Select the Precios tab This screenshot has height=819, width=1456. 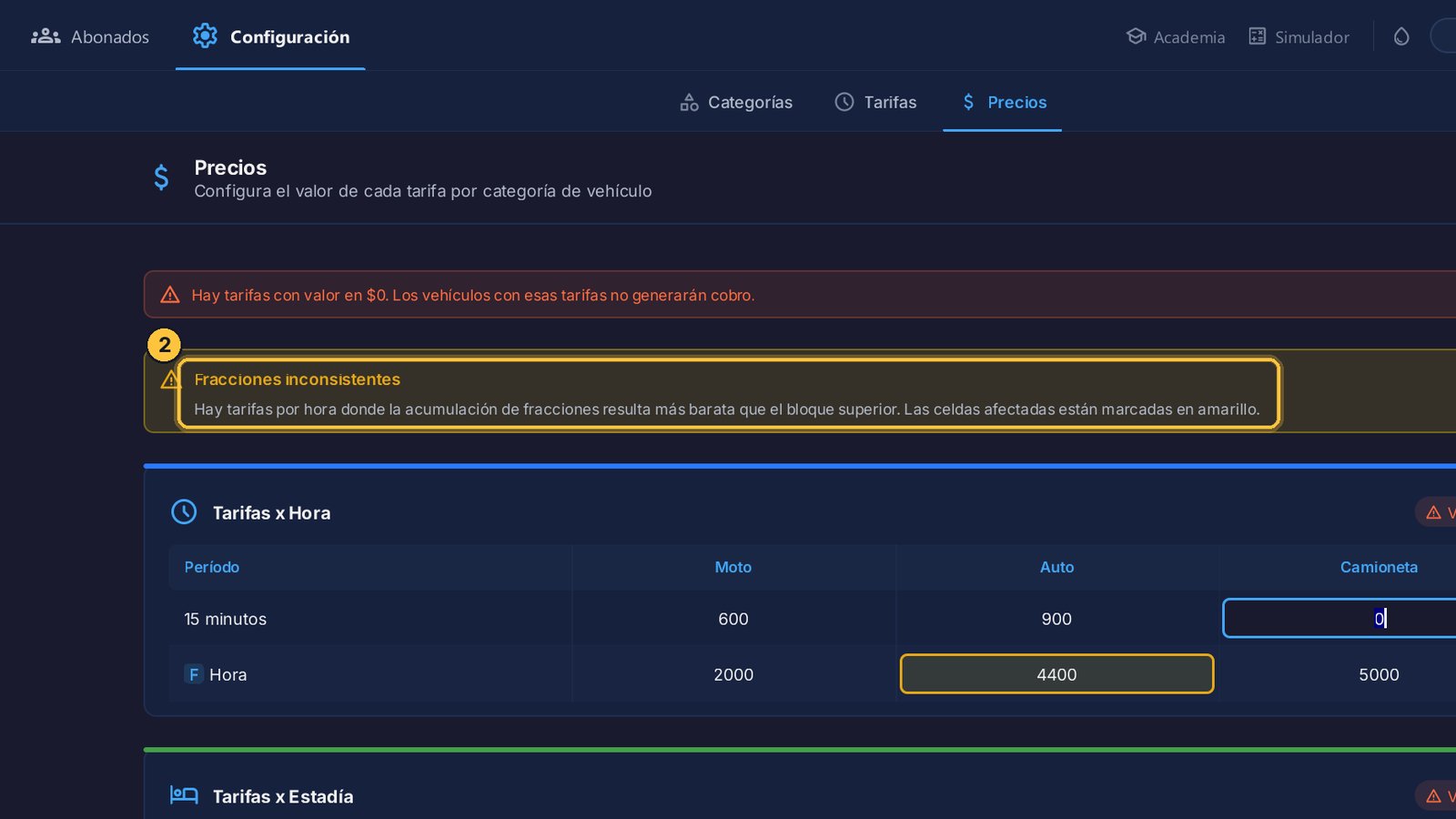click(x=1002, y=102)
